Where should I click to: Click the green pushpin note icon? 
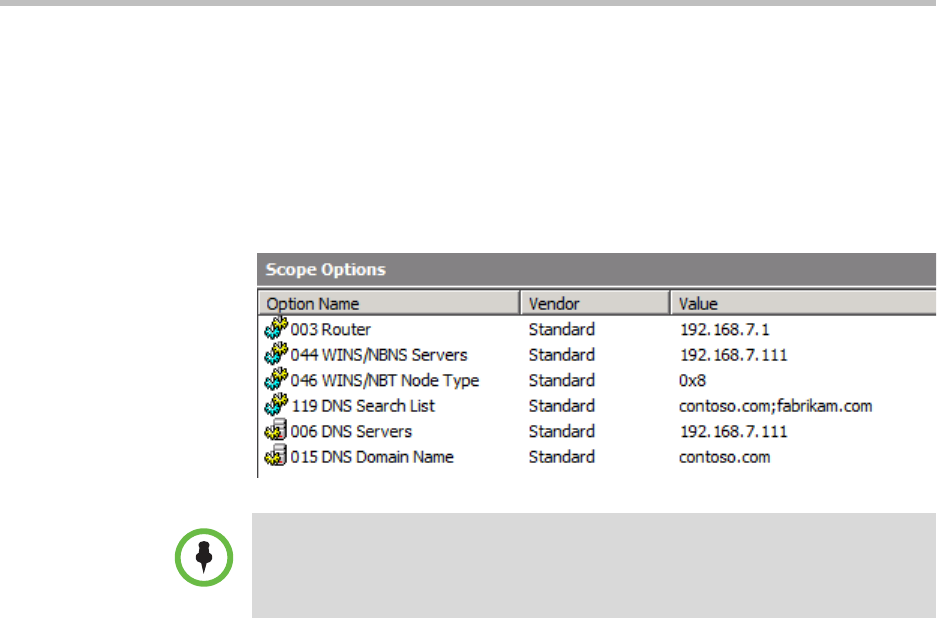click(204, 558)
